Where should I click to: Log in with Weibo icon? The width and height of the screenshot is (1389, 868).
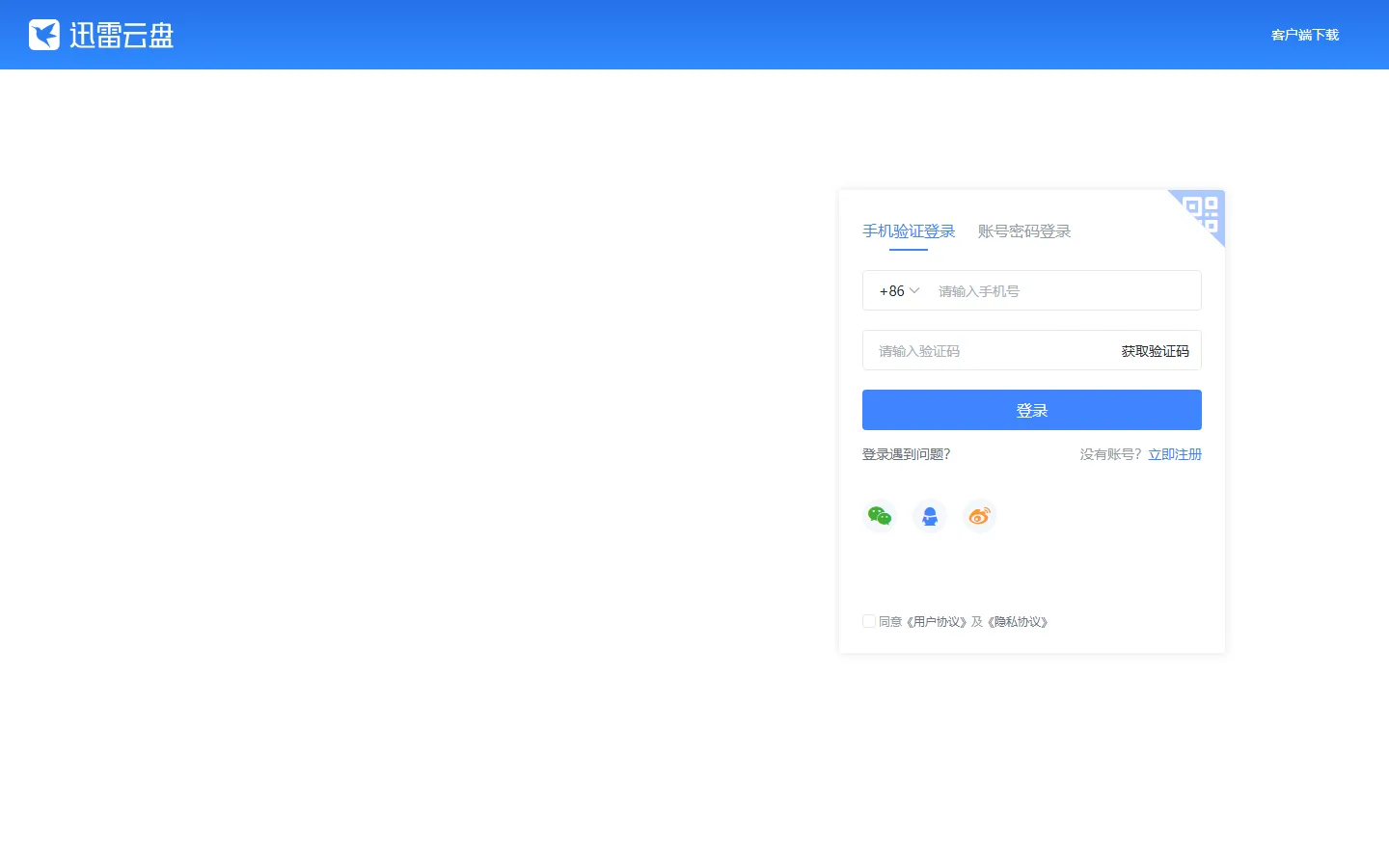(980, 516)
